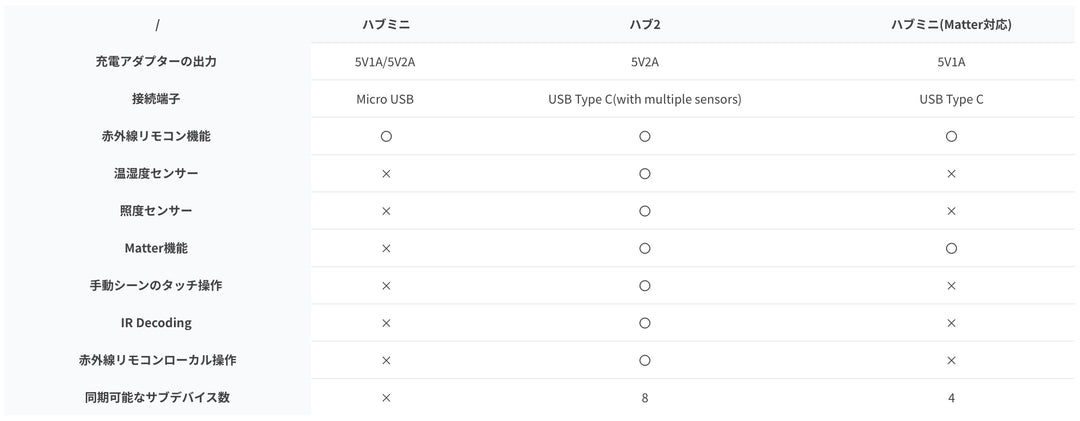Click the circle for Hub 2 温湿度センサー
This screenshot has height=421, width=1080.
pos(645,173)
